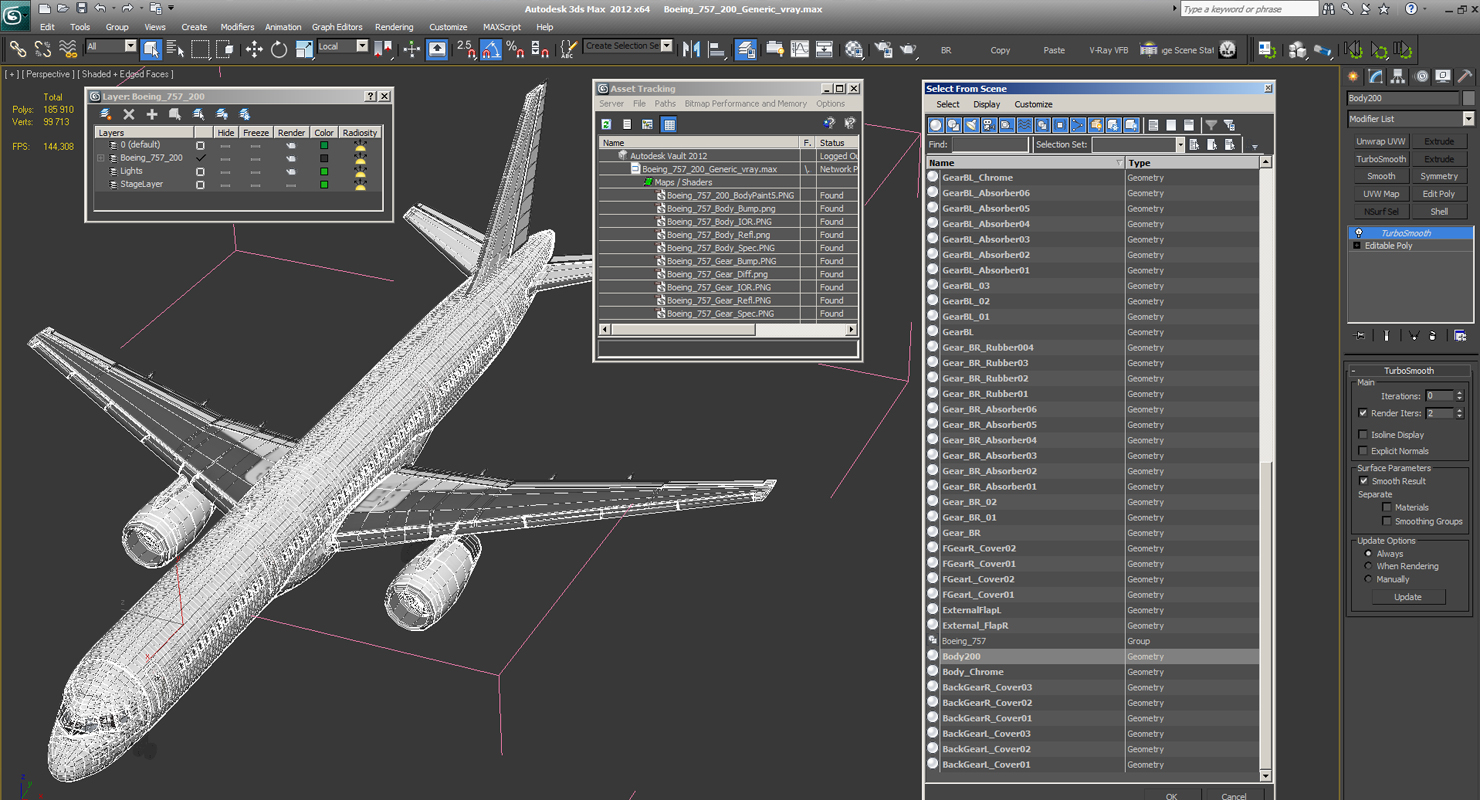Click the Symmetry modifier button
This screenshot has width=1480, height=800.
coord(1439,176)
